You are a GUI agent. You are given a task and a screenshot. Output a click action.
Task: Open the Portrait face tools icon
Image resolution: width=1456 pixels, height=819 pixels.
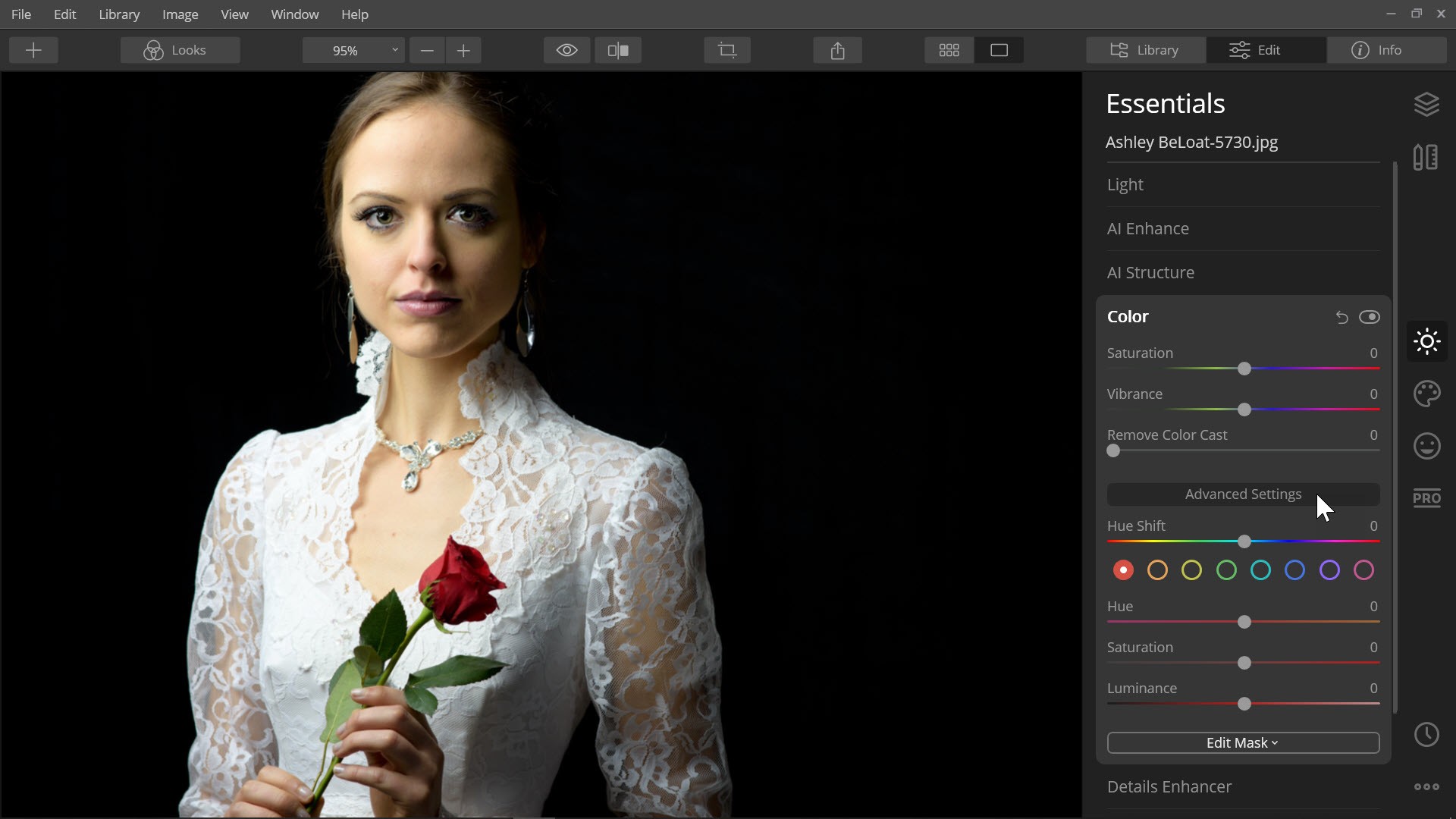[1426, 446]
